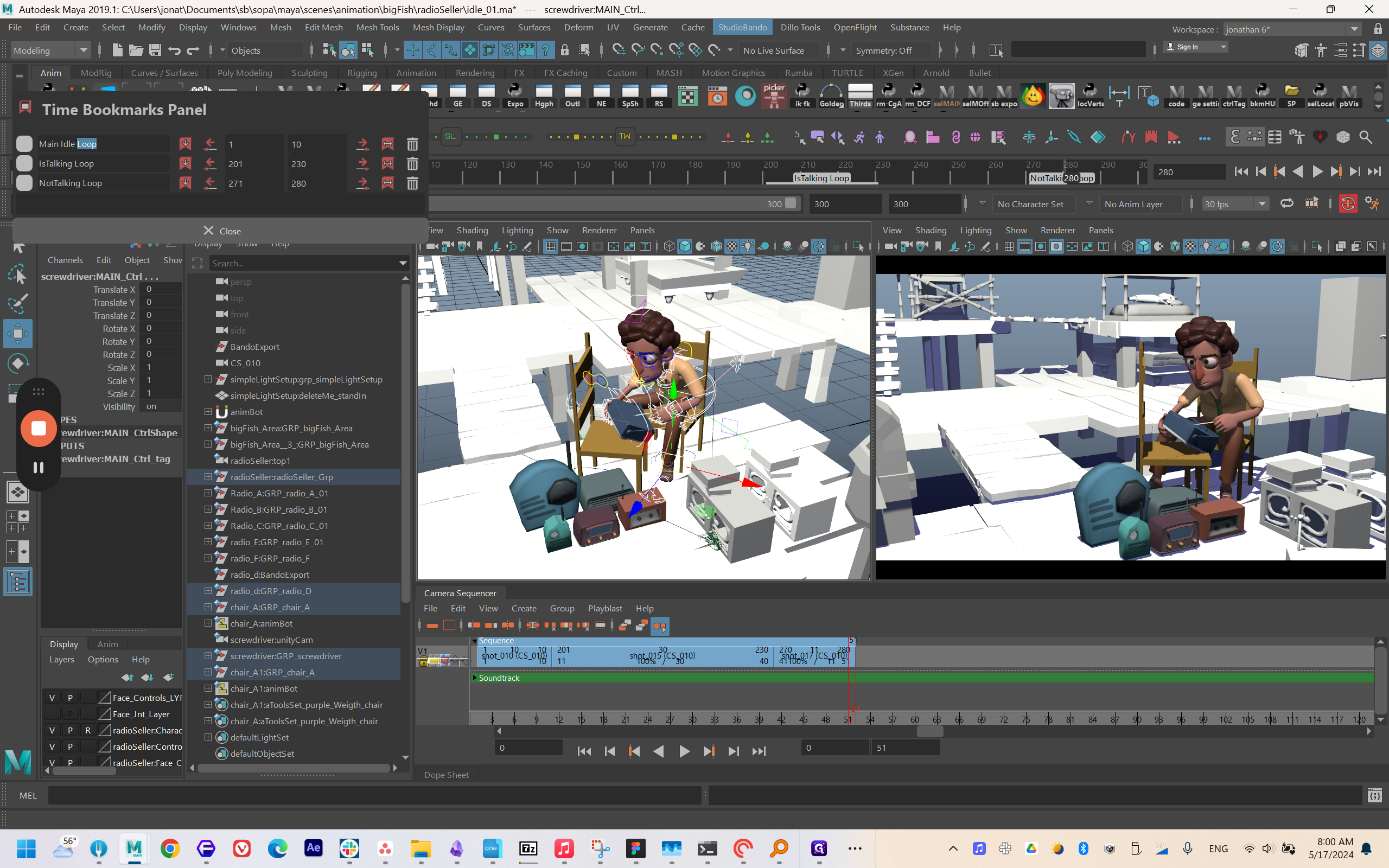Screen dimensions: 1389x868
Task: Open Playblast menu in Camera Sequencer
Action: [604, 608]
